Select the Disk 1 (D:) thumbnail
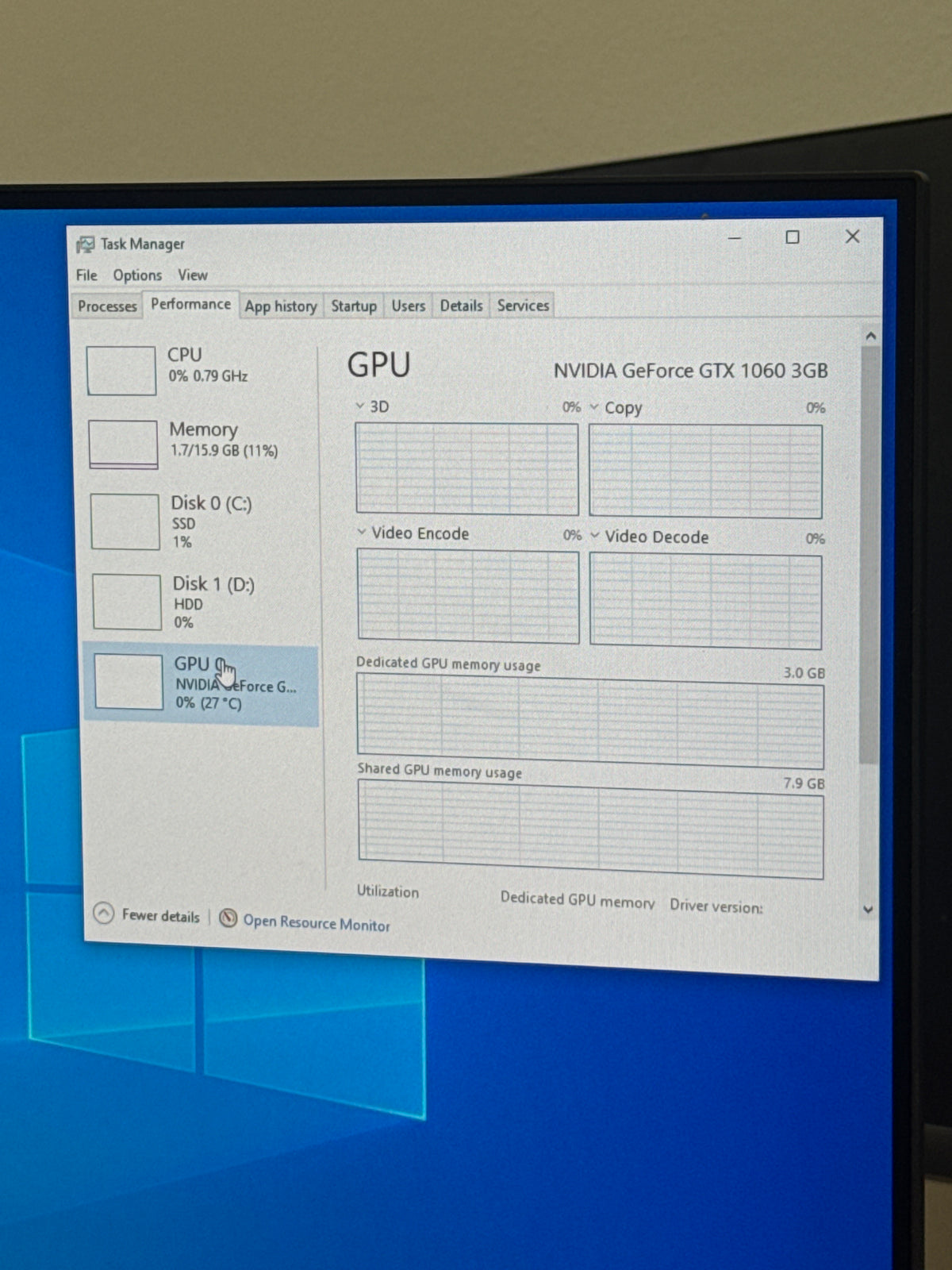 [127, 602]
